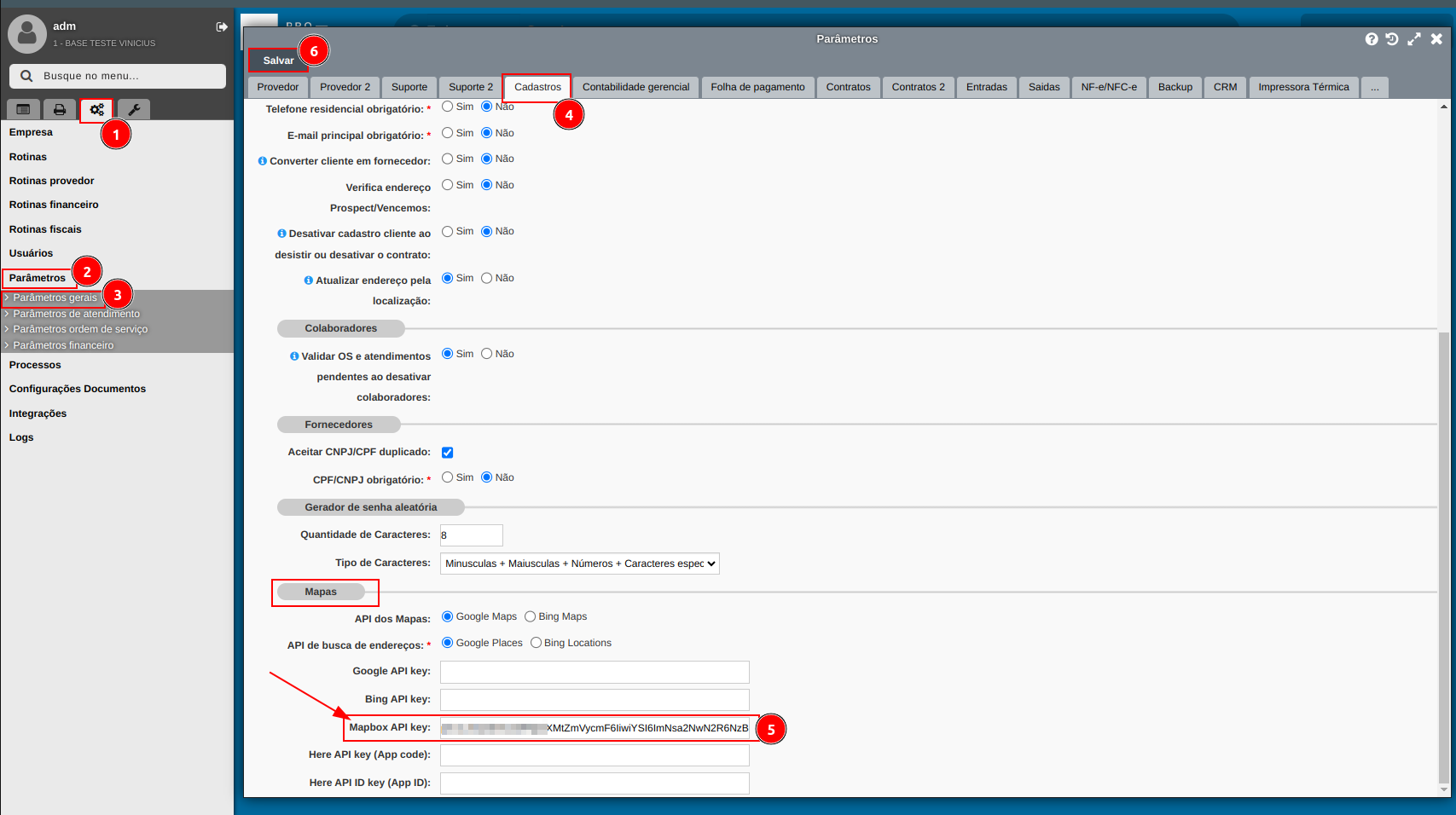This screenshot has height=815, width=1456.
Task: Switch to the NF-e/NFC-e tab
Action: pos(1109,87)
